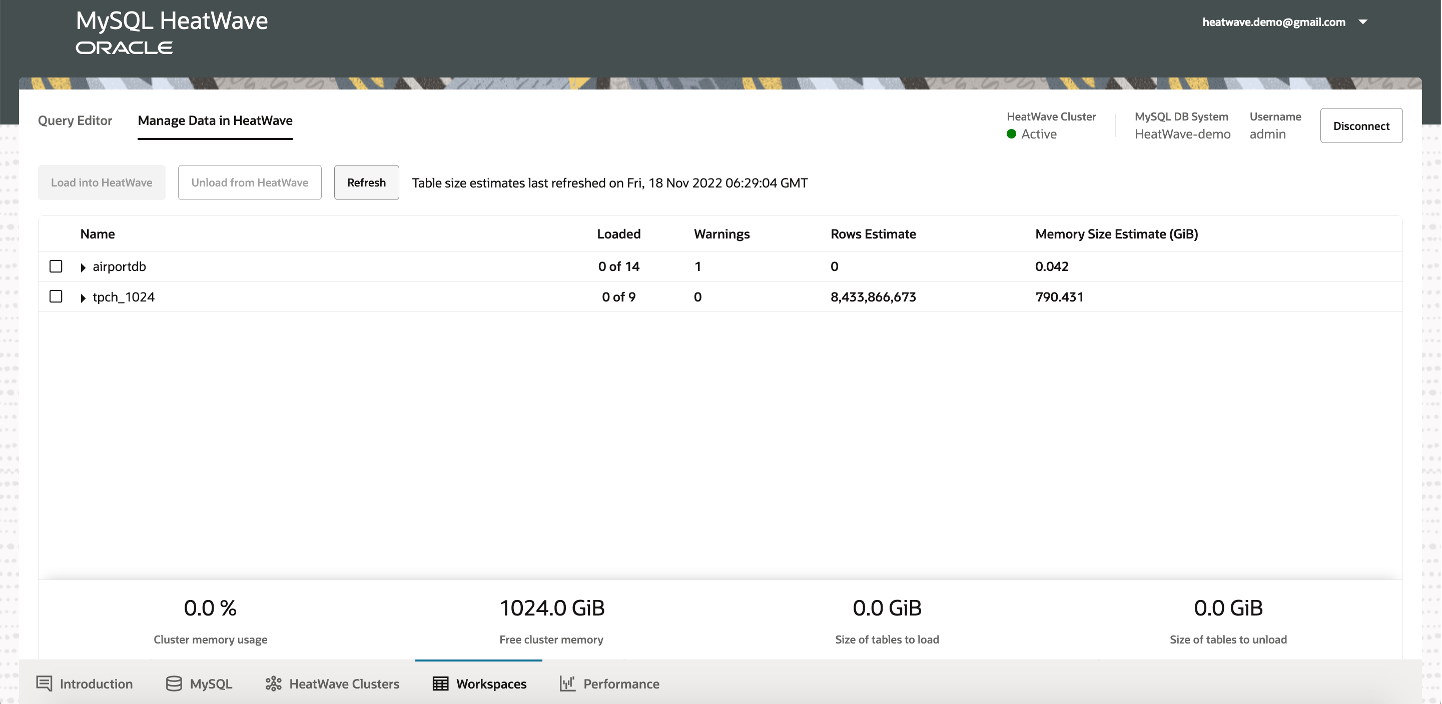Switch to the Query Editor tab

(x=74, y=120)
